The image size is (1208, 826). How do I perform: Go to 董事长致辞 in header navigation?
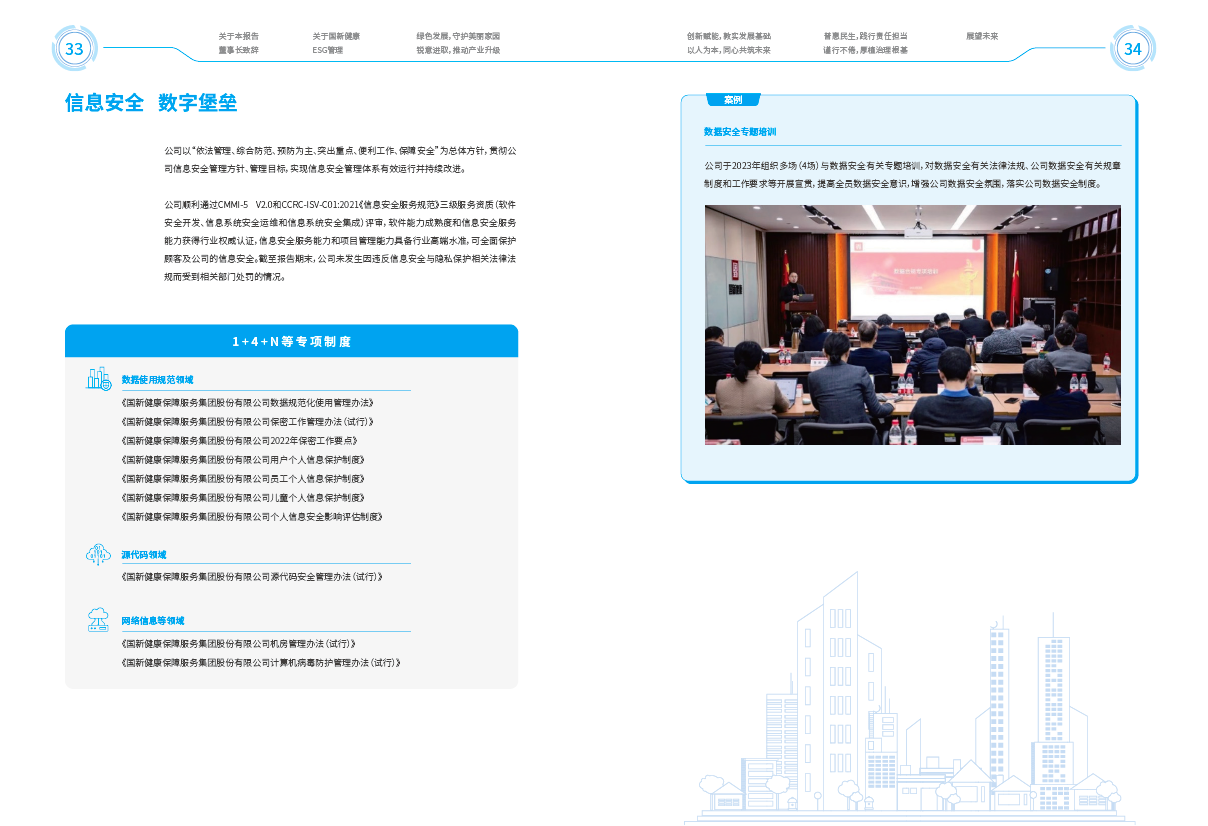[238, 50]
